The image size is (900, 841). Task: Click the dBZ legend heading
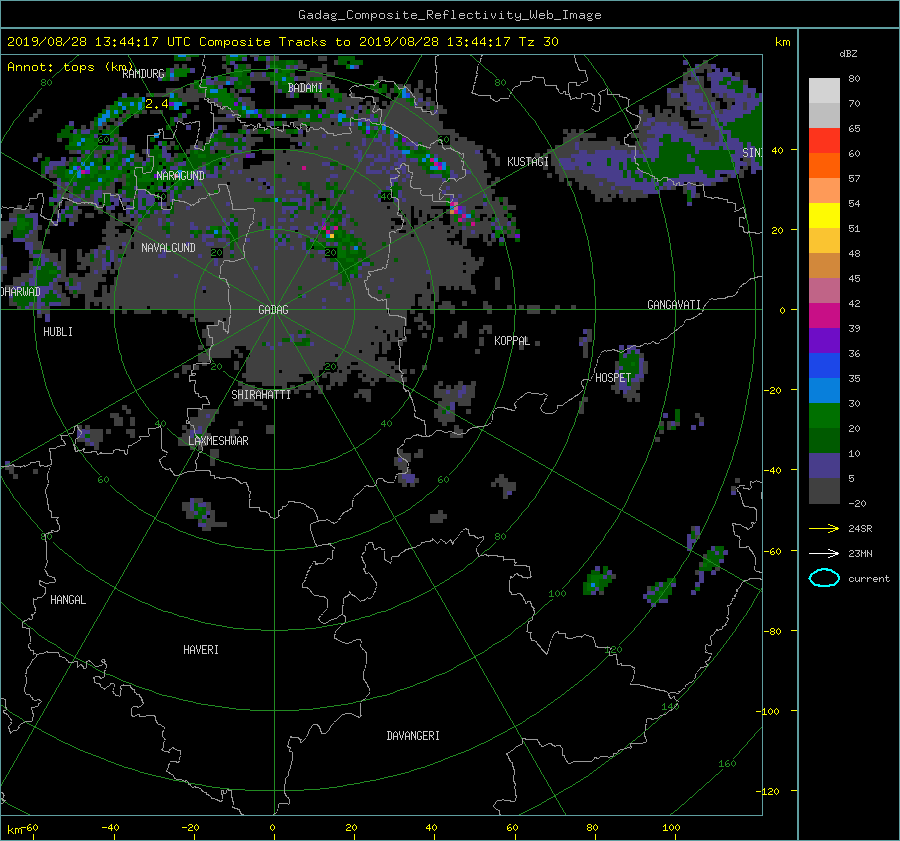848,54
